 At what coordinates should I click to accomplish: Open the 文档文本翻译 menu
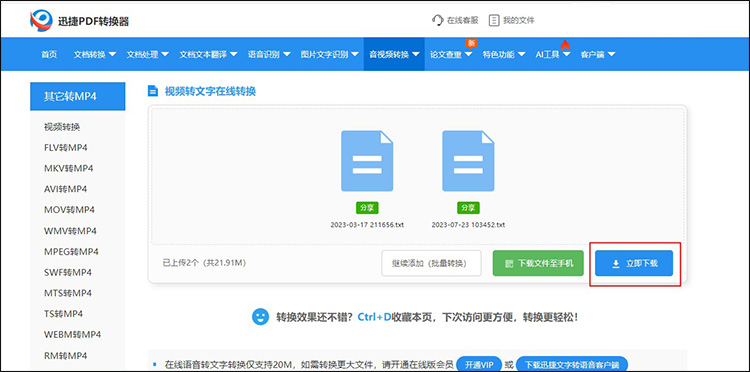pos(209,54)
